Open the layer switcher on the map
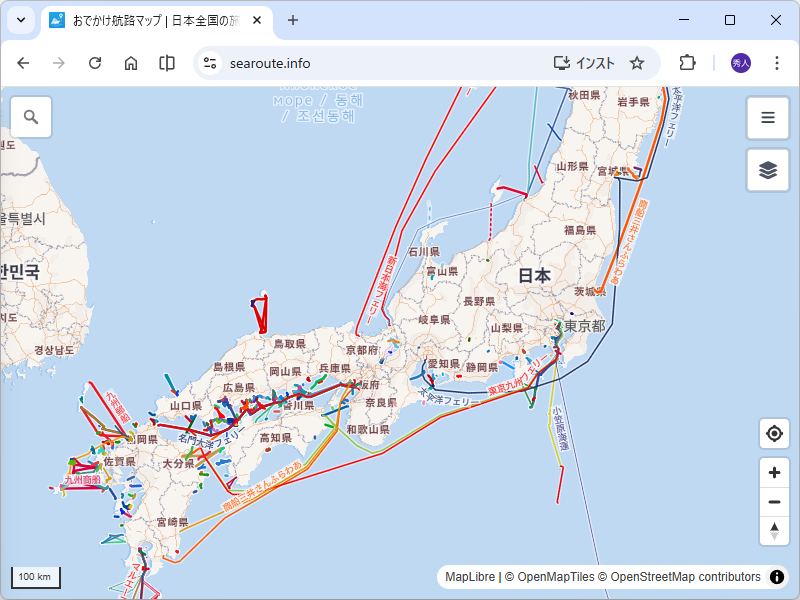 tap(767, 170)
